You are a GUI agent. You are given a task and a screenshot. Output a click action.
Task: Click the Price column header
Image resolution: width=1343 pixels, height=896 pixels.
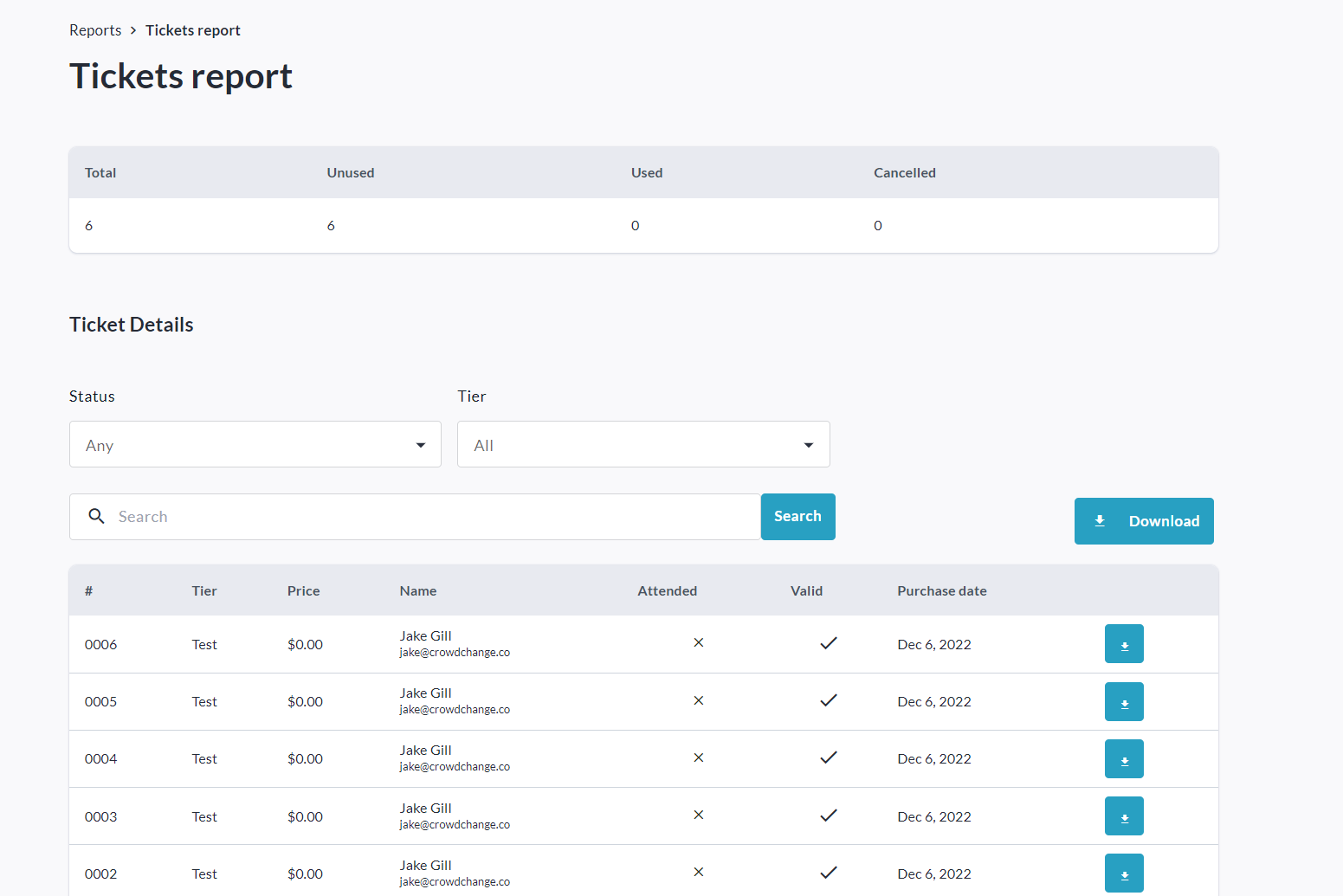[303, 591]
